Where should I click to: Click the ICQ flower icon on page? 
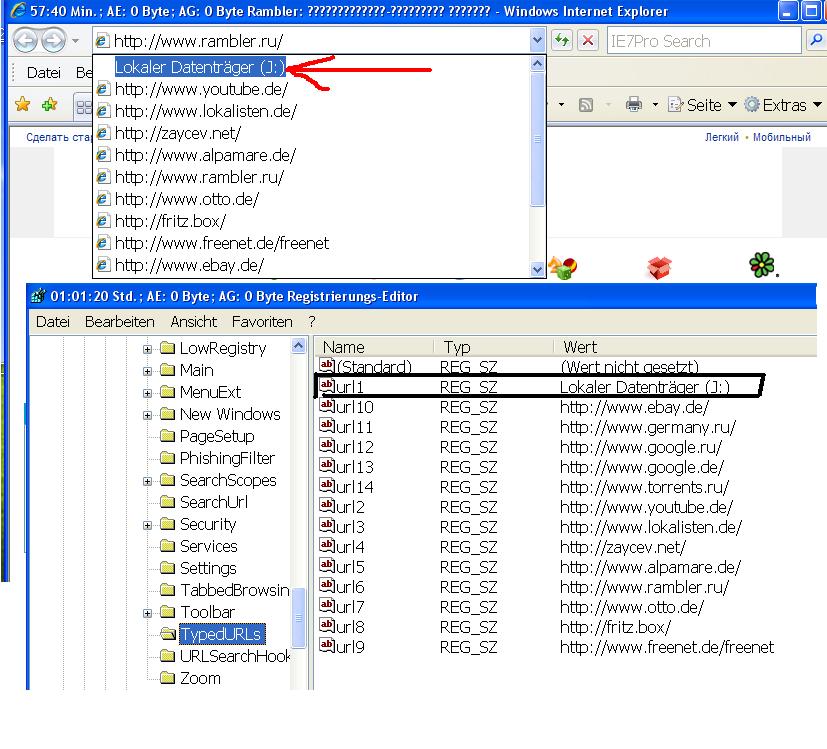pos(762,266)
